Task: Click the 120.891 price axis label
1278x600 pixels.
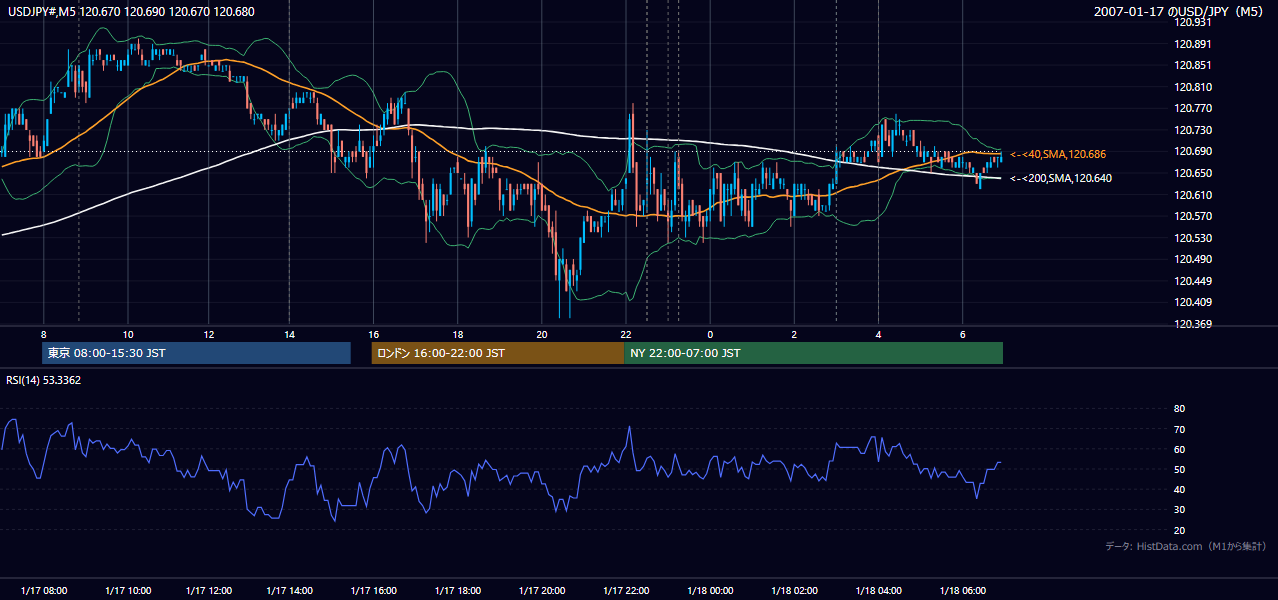Action: tap(1193, 44)
